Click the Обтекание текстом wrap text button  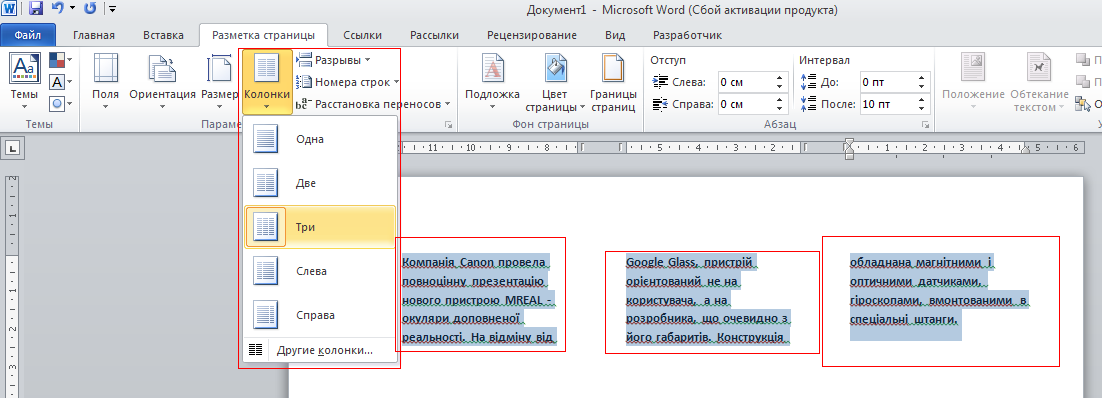coord(1039,81)
